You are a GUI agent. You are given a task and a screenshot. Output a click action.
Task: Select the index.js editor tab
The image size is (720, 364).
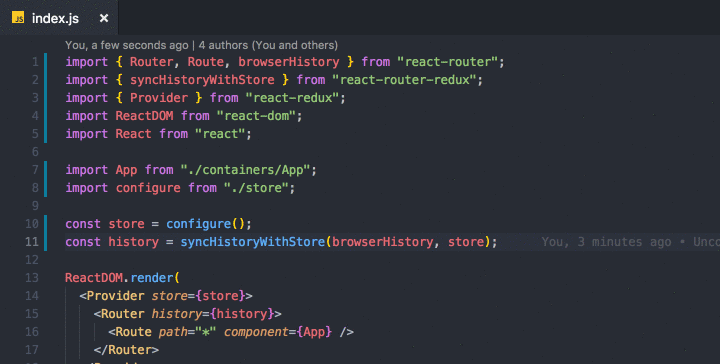59,18
